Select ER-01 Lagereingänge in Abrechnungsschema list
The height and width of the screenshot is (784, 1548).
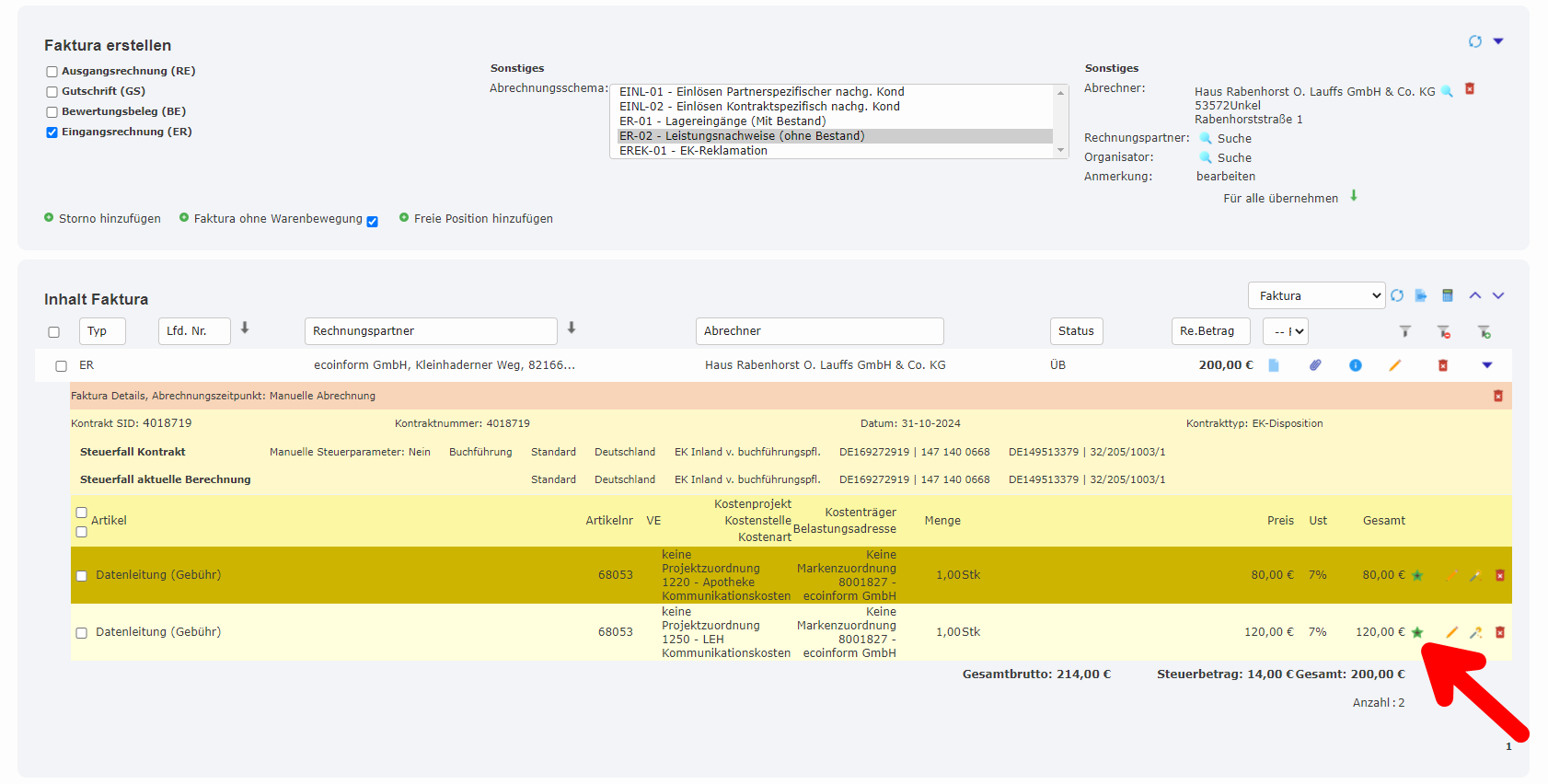coord(722,121)
